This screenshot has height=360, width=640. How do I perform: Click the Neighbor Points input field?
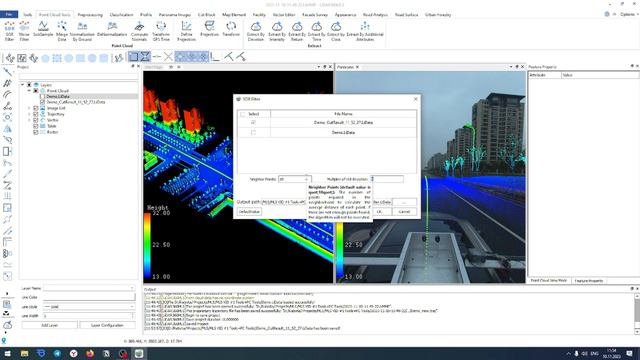tap(295, 179)
